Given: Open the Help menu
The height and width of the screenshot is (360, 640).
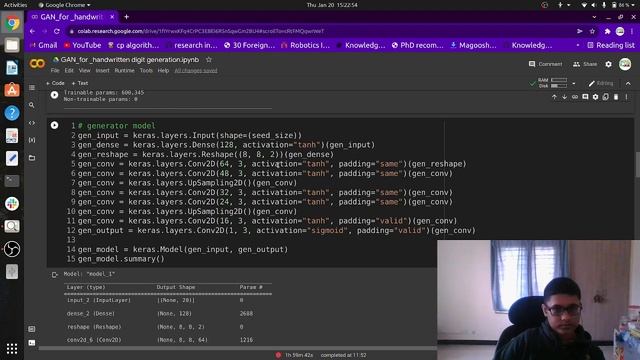Looking at the screenshot, I should coord(163,71).
